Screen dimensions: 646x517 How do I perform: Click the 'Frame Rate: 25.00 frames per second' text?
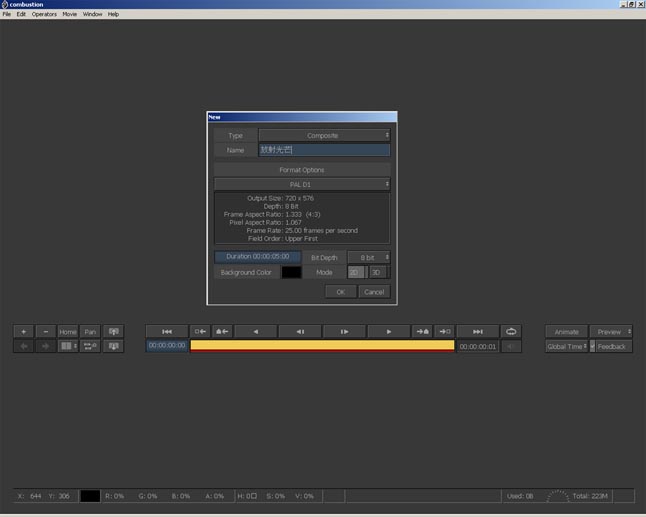302,230
